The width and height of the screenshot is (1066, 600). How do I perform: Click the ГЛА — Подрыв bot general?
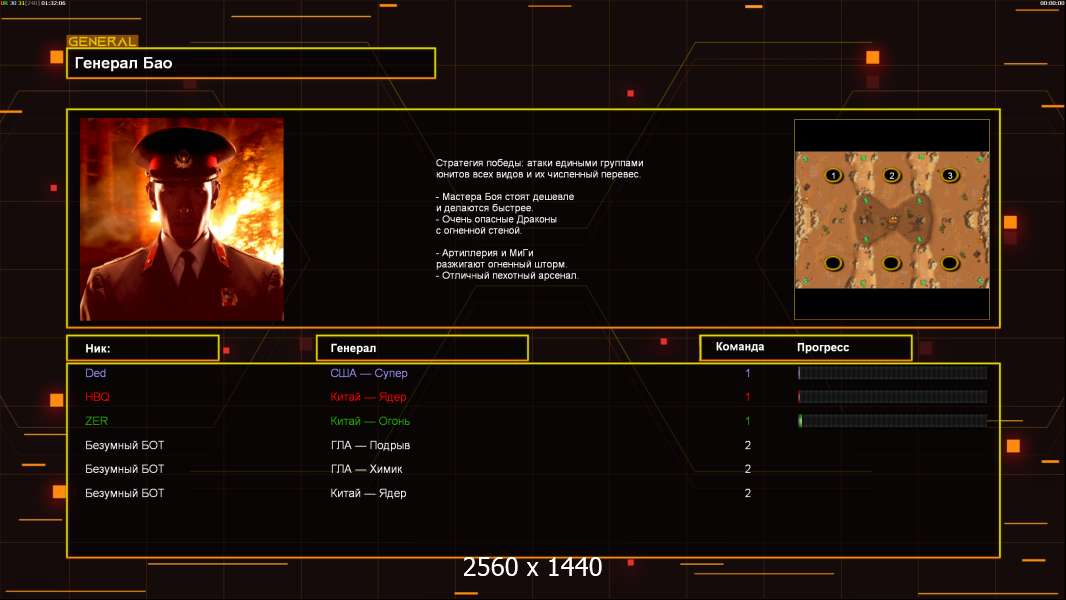point(370,445)
